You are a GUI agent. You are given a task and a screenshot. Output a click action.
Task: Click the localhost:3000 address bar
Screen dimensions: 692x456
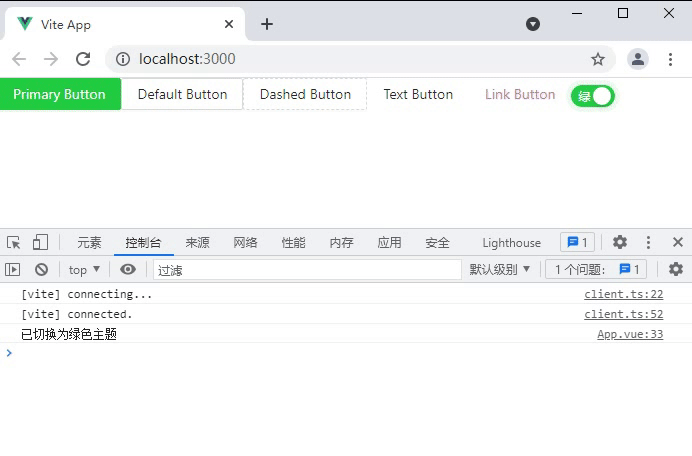pos(360,59)
